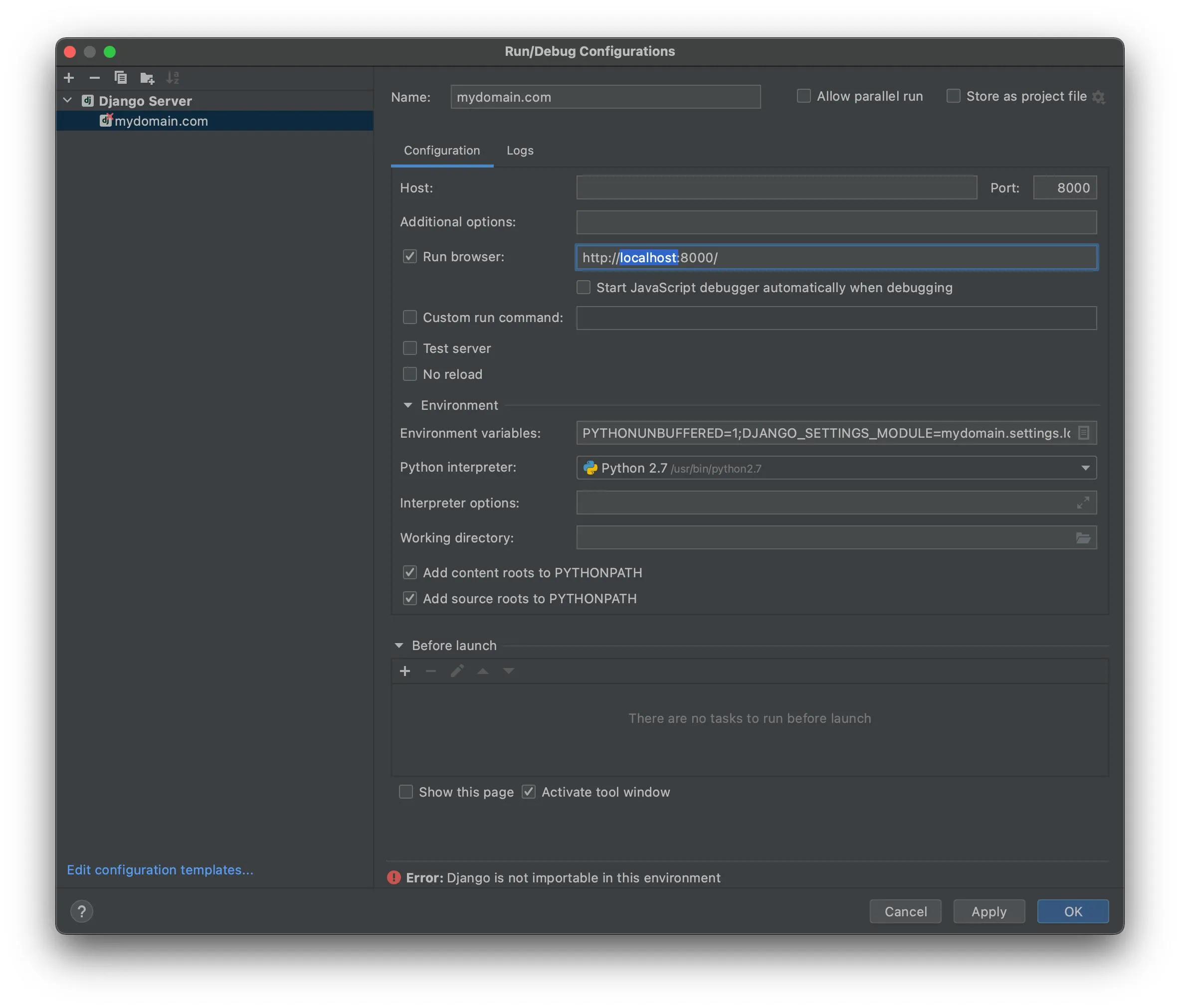The height and width of the screenshot is (1008, 1180).
Task: Collapse the Django Server tree node
Action: point(68,101)
